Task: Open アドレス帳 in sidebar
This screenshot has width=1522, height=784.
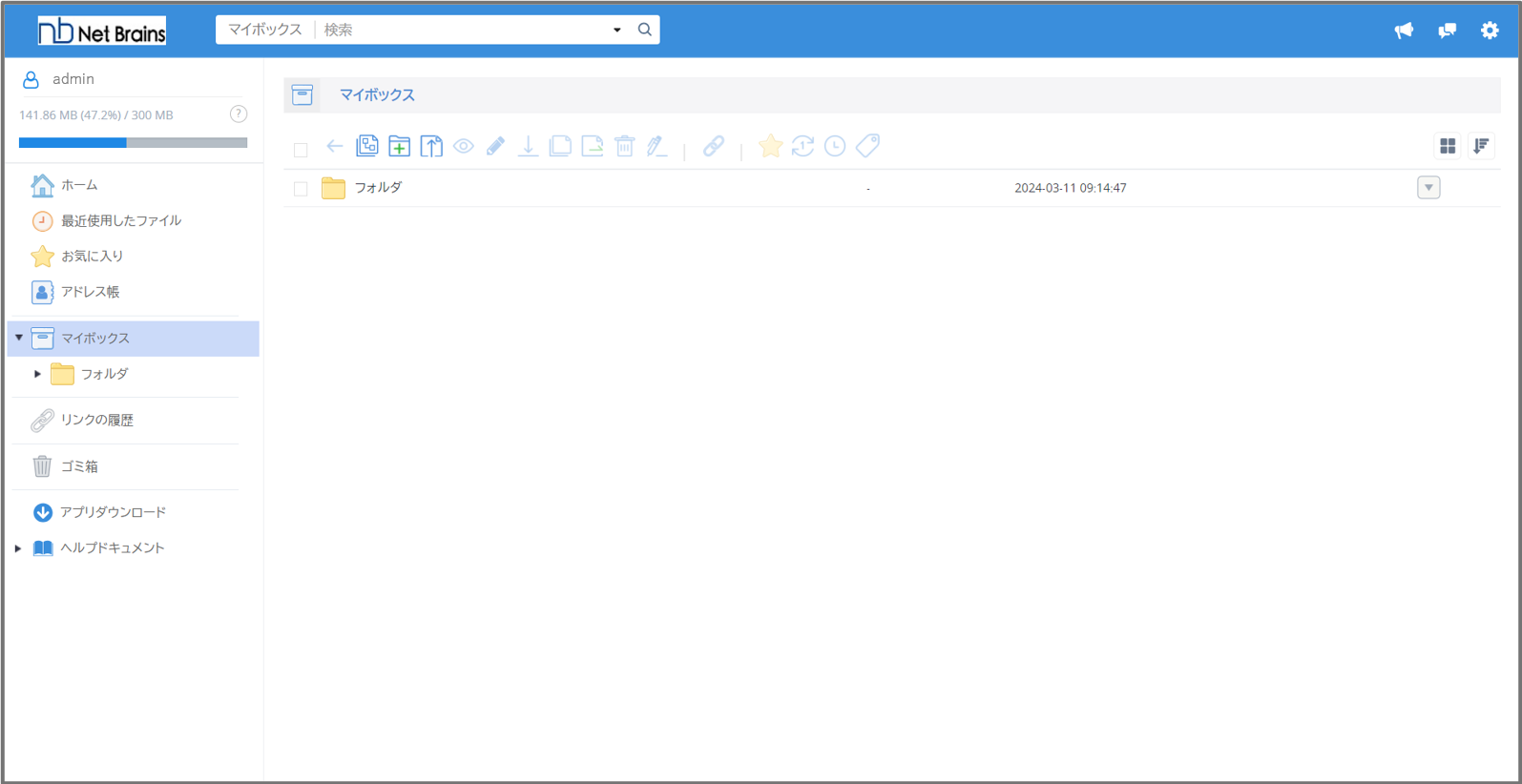Action: point(90,292)
